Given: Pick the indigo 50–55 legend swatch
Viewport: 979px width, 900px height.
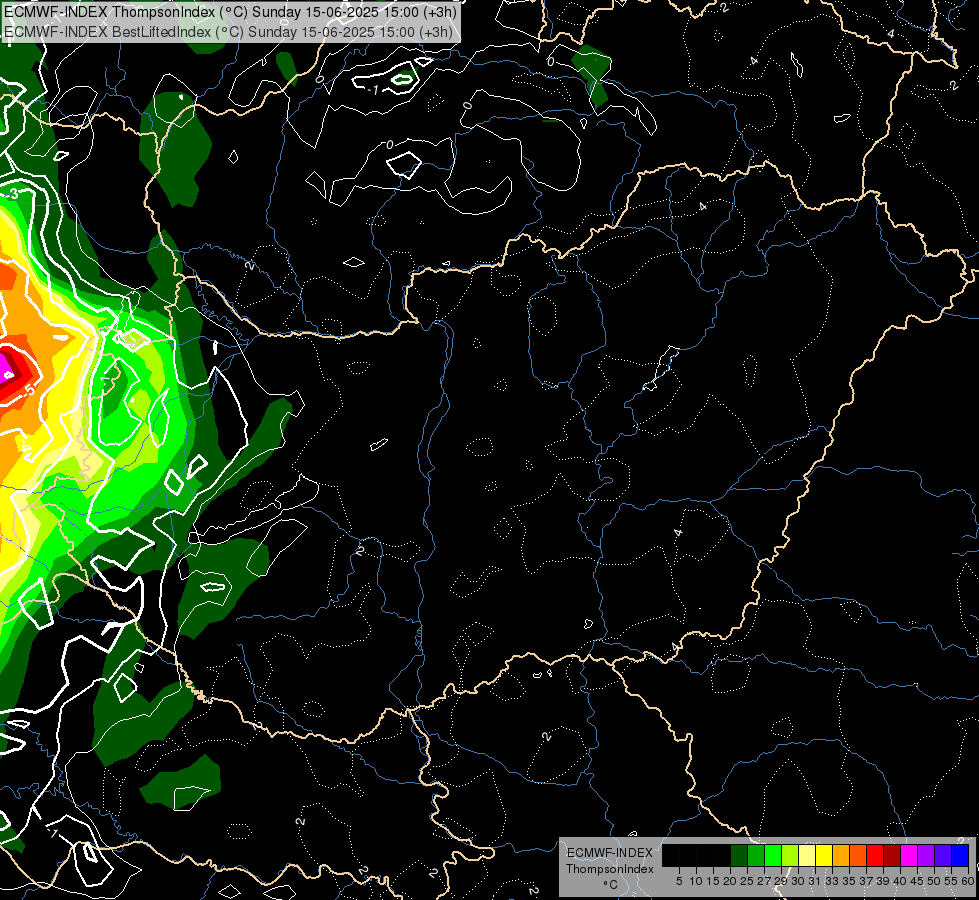Looking at the screenshot, I should (943, 855).
